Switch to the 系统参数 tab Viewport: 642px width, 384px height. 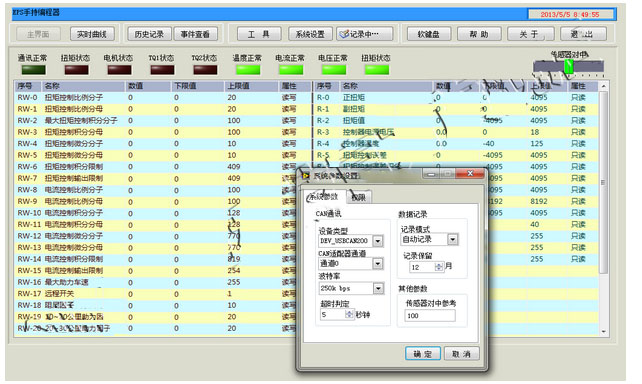coord(324,197)
